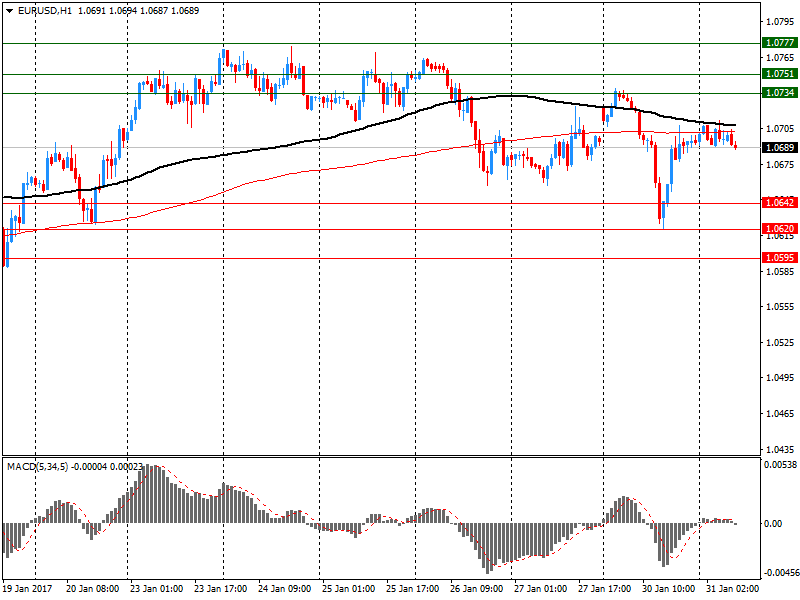Viewport: 800px width, 600px height.
Task: Click the 20 Jan 08:00 time label
Action: coord(92,588)
